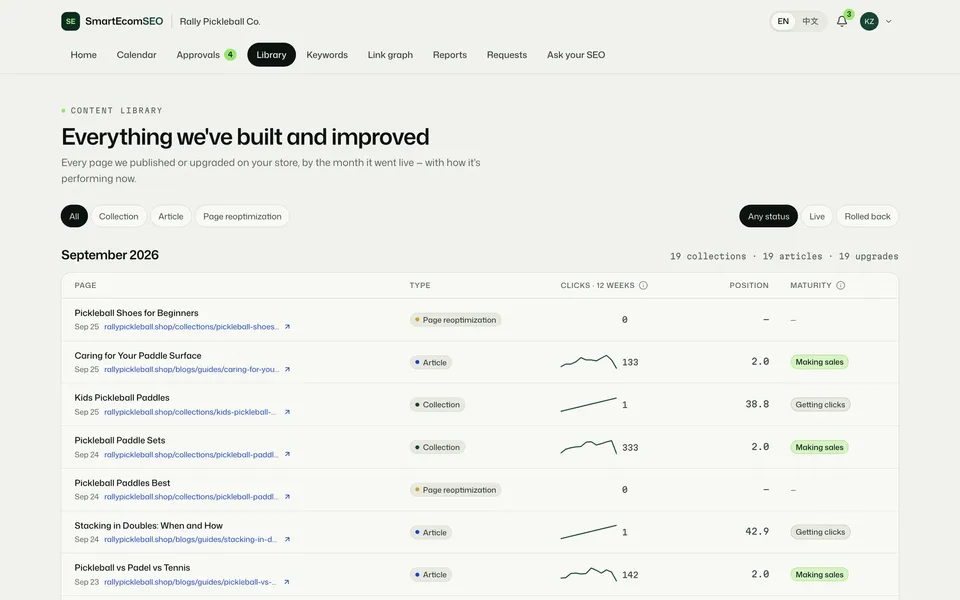Open external link icon for Pickleball vs Padel vs Tennis

(287, 582)
